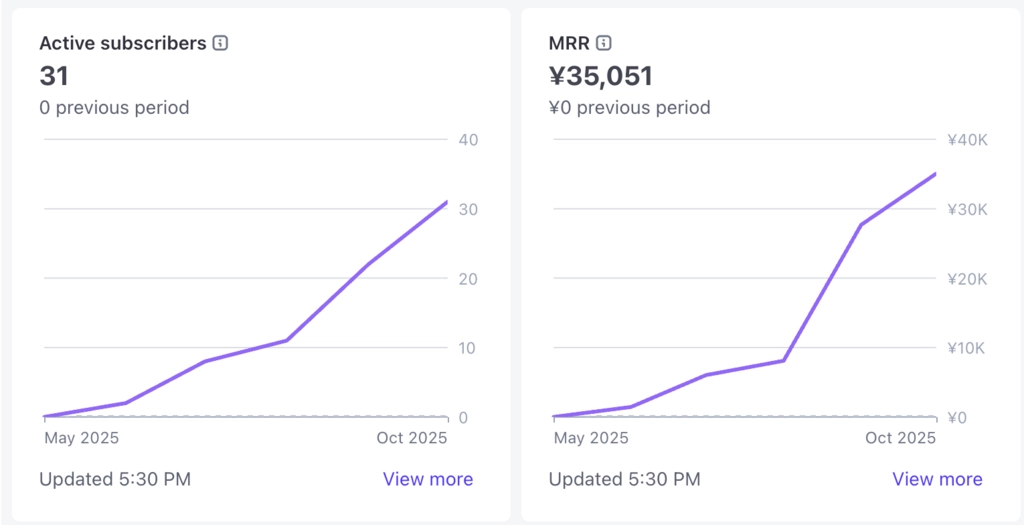Image resolution: width=1024 pixels, height=525 pixels.
Task: Click the "0 previous period" subscribers text
Action: [x=114, y=107]
